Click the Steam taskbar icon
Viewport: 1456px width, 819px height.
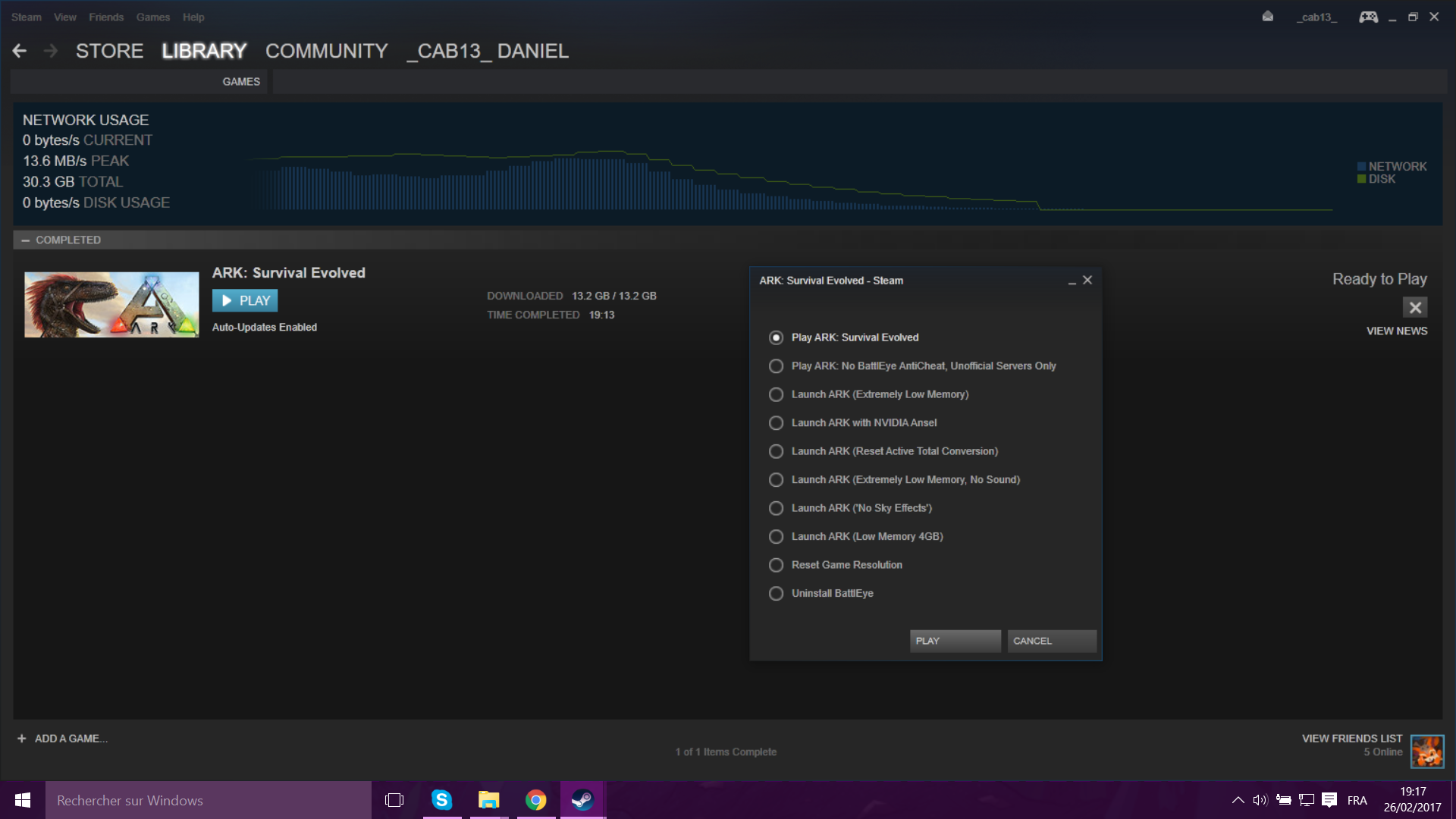(582, 800)
